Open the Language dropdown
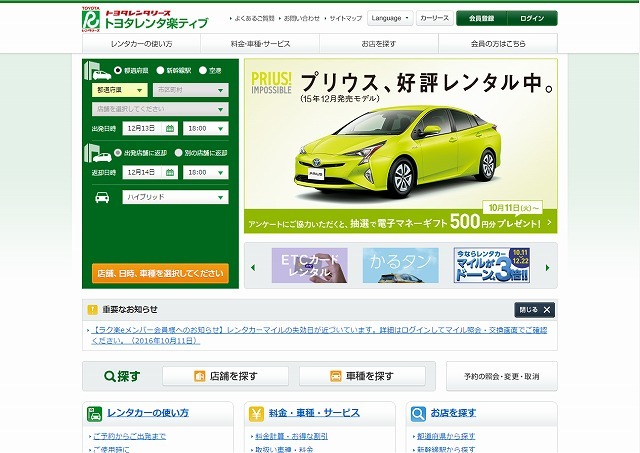The height and width of the screenshot is (453, 640). point(388,18)
